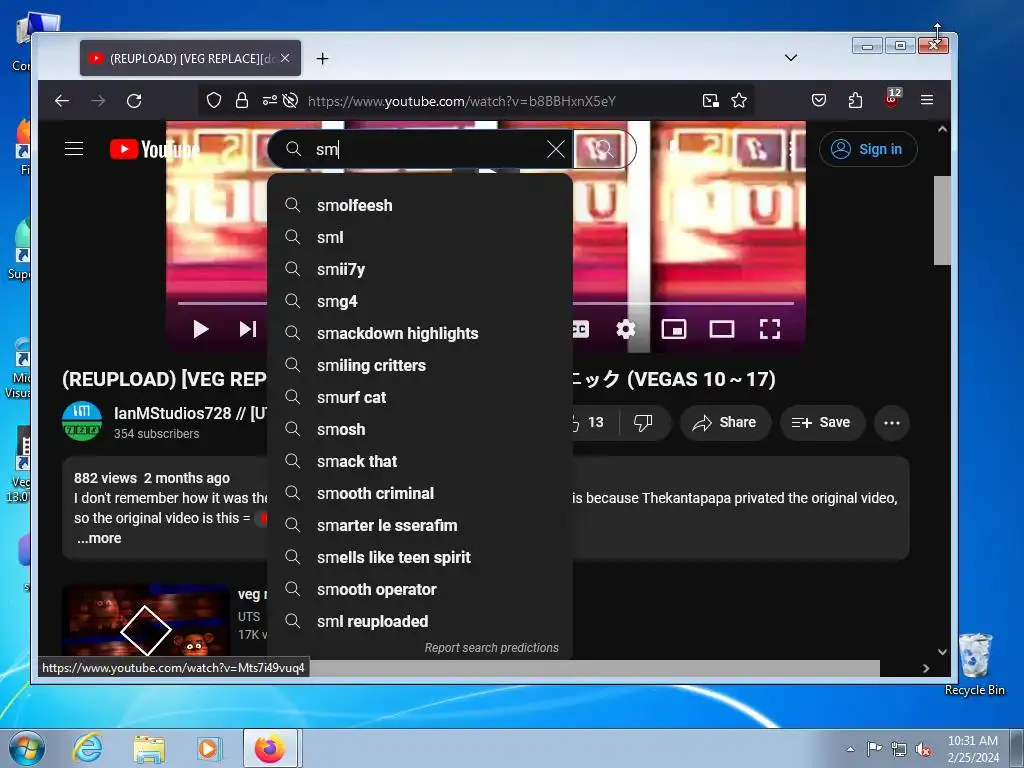Show hidden system tray icons
Screen dimensions: 1024x768
(x=850, y=749)
